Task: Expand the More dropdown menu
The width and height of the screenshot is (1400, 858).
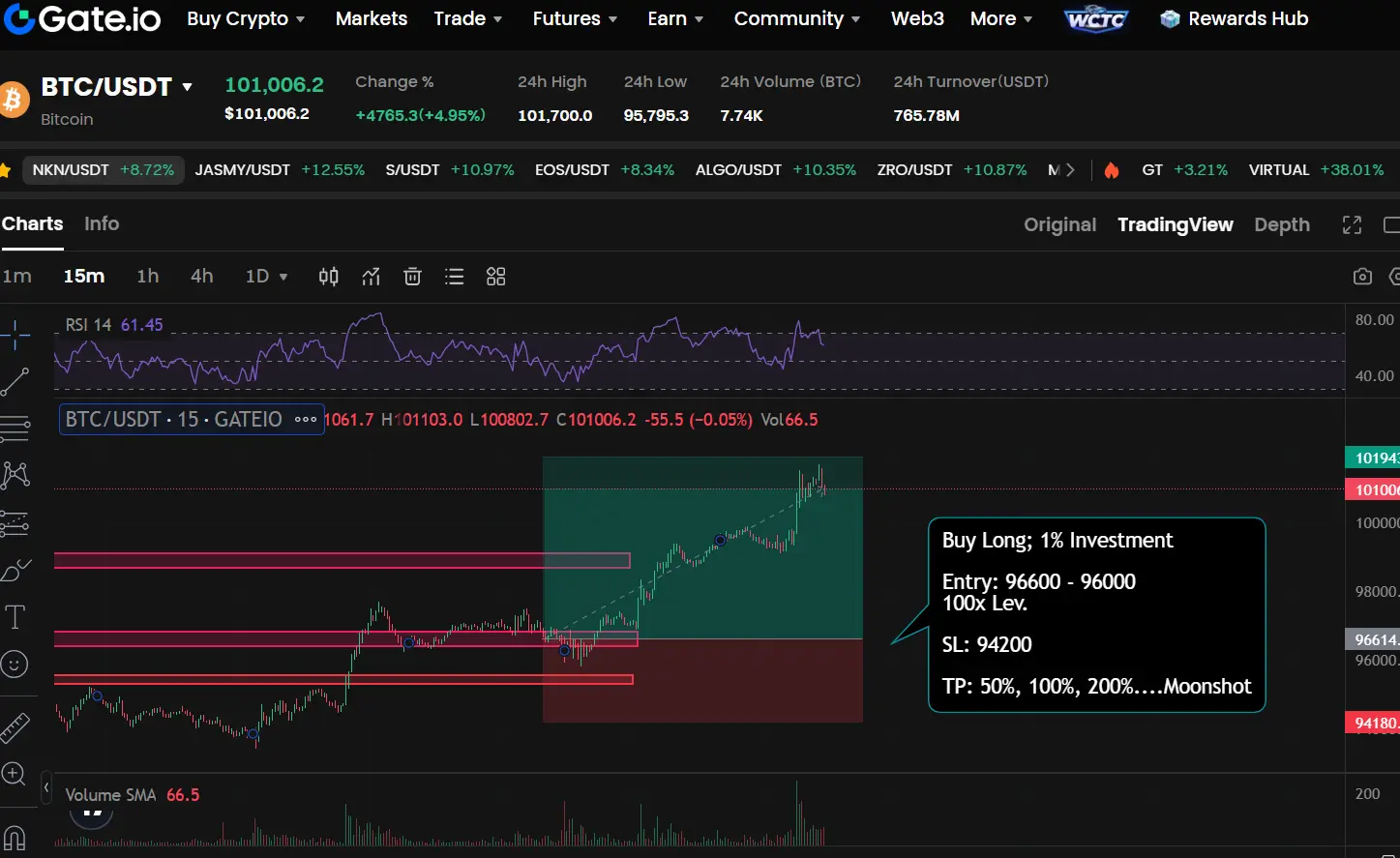Action: click(x=1001, y=18)
